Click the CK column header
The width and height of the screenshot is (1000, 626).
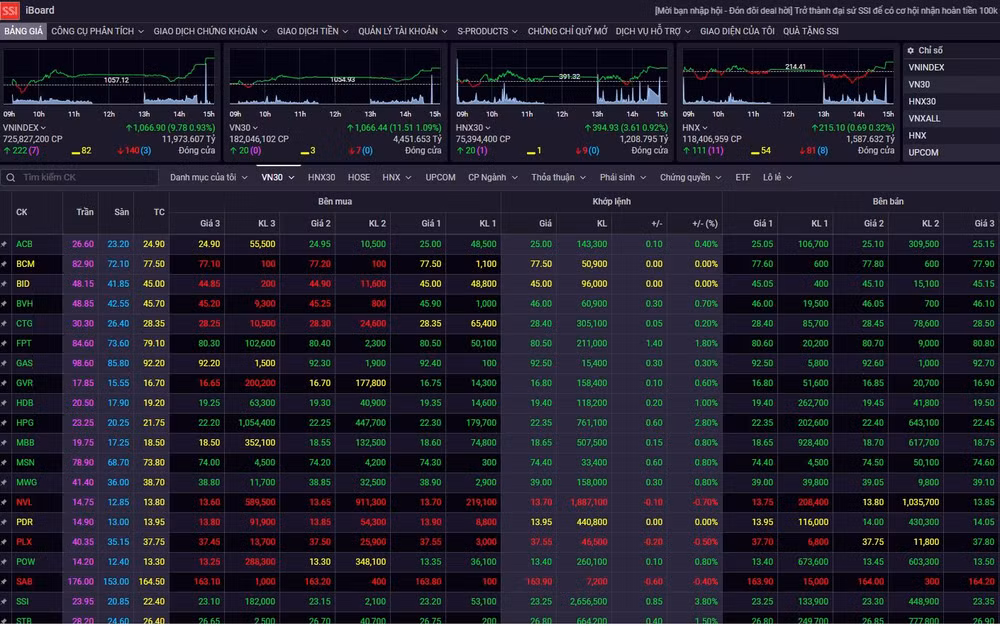[22, 212]
